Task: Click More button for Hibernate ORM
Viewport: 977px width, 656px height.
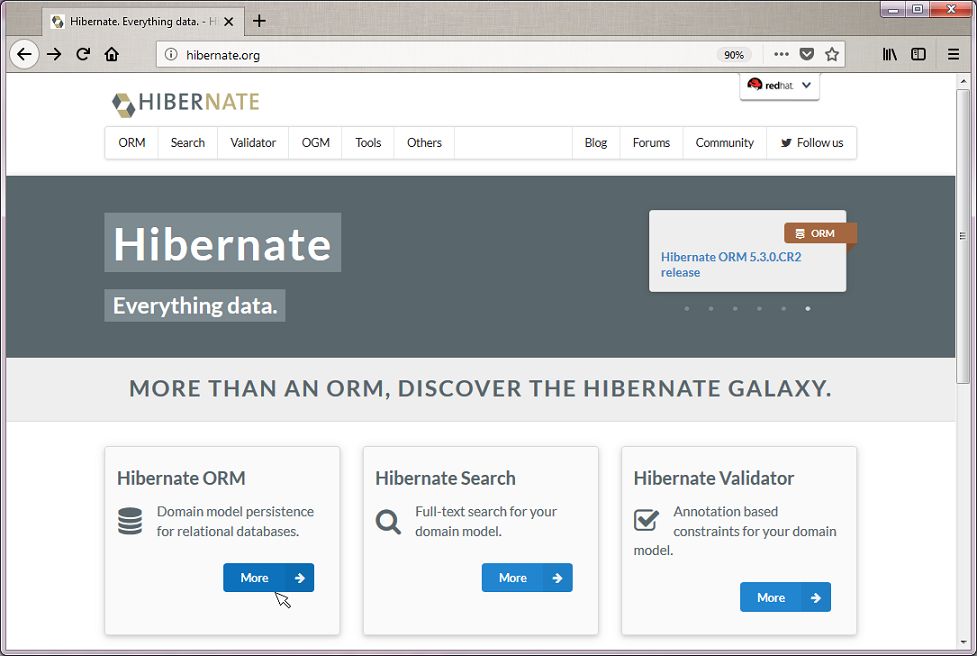Action: [269, 578]
